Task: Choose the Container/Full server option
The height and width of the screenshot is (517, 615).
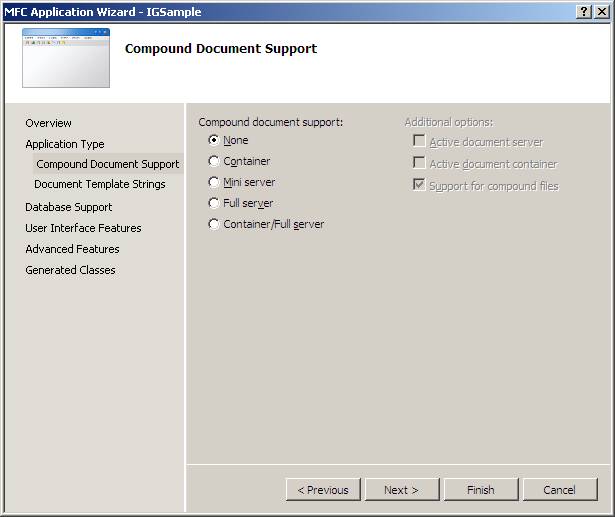Action: pos(214,224)
